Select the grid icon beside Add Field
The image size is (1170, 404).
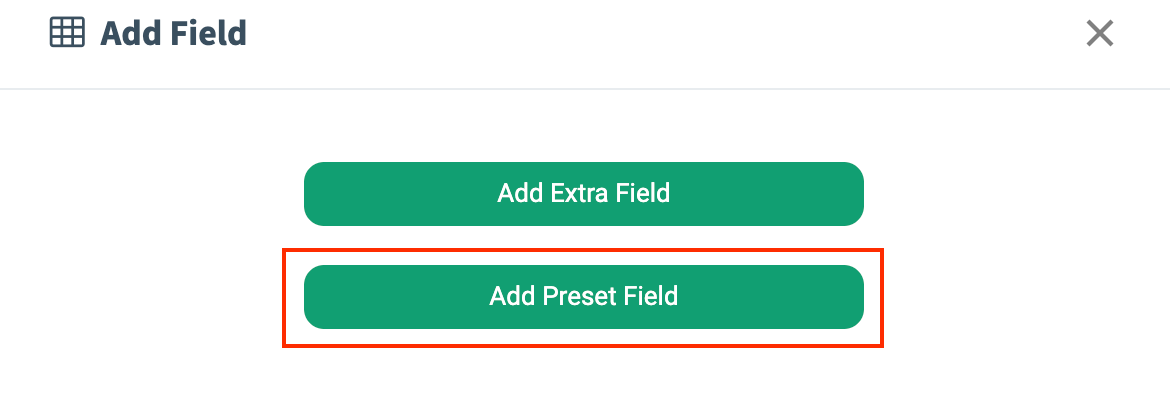[67, 33]
